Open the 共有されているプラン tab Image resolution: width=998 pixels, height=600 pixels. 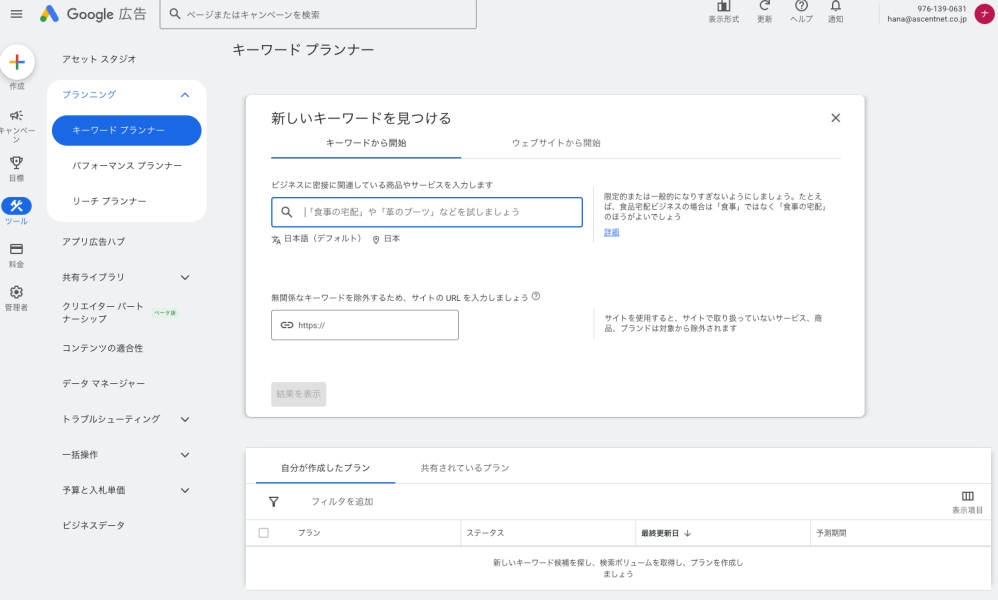pos(466,467)
